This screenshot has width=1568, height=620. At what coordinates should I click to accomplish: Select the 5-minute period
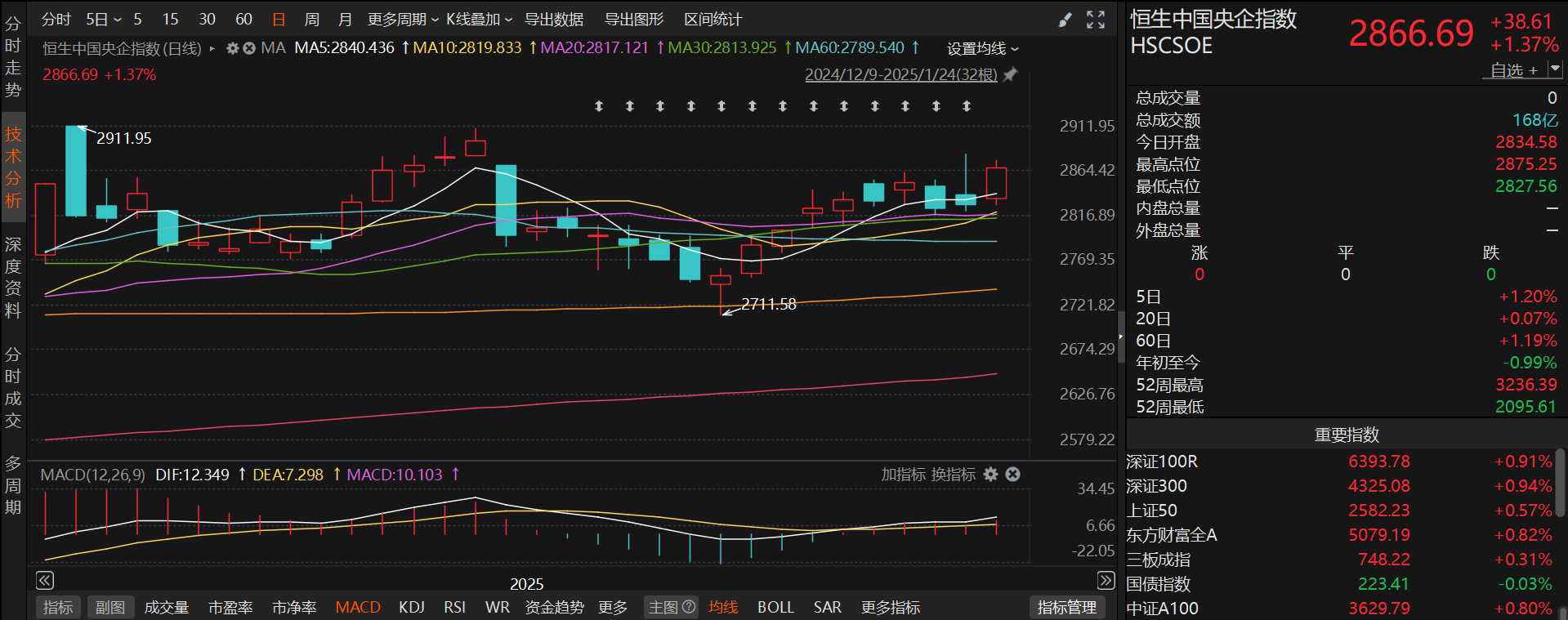click(x=137, y=19)
